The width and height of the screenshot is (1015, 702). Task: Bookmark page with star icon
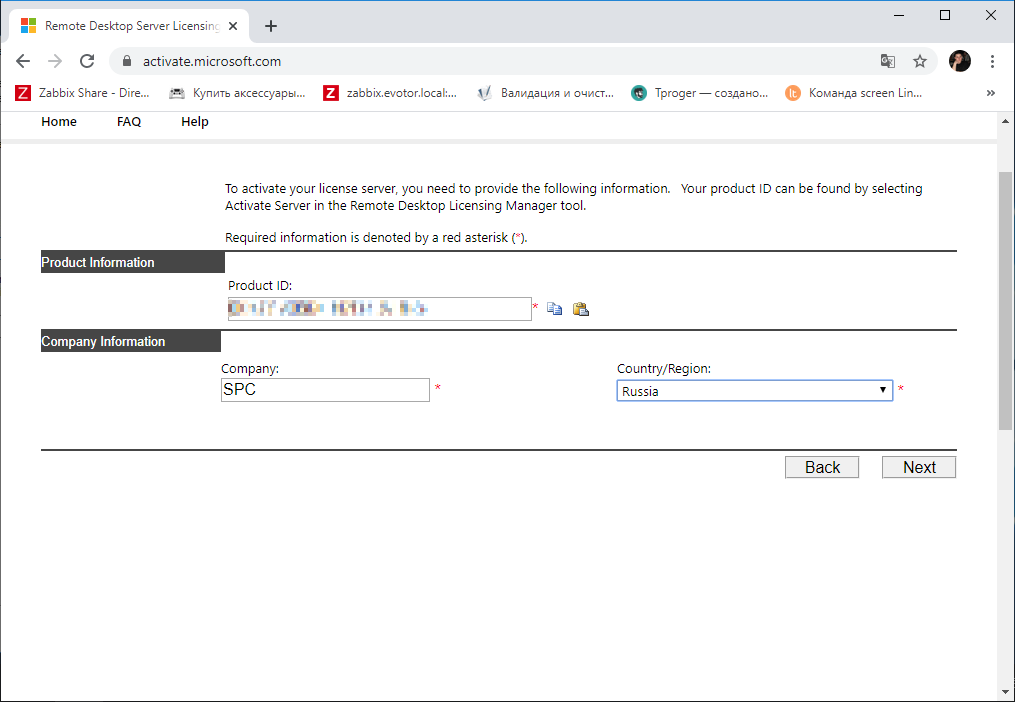(x=920, y=62)
